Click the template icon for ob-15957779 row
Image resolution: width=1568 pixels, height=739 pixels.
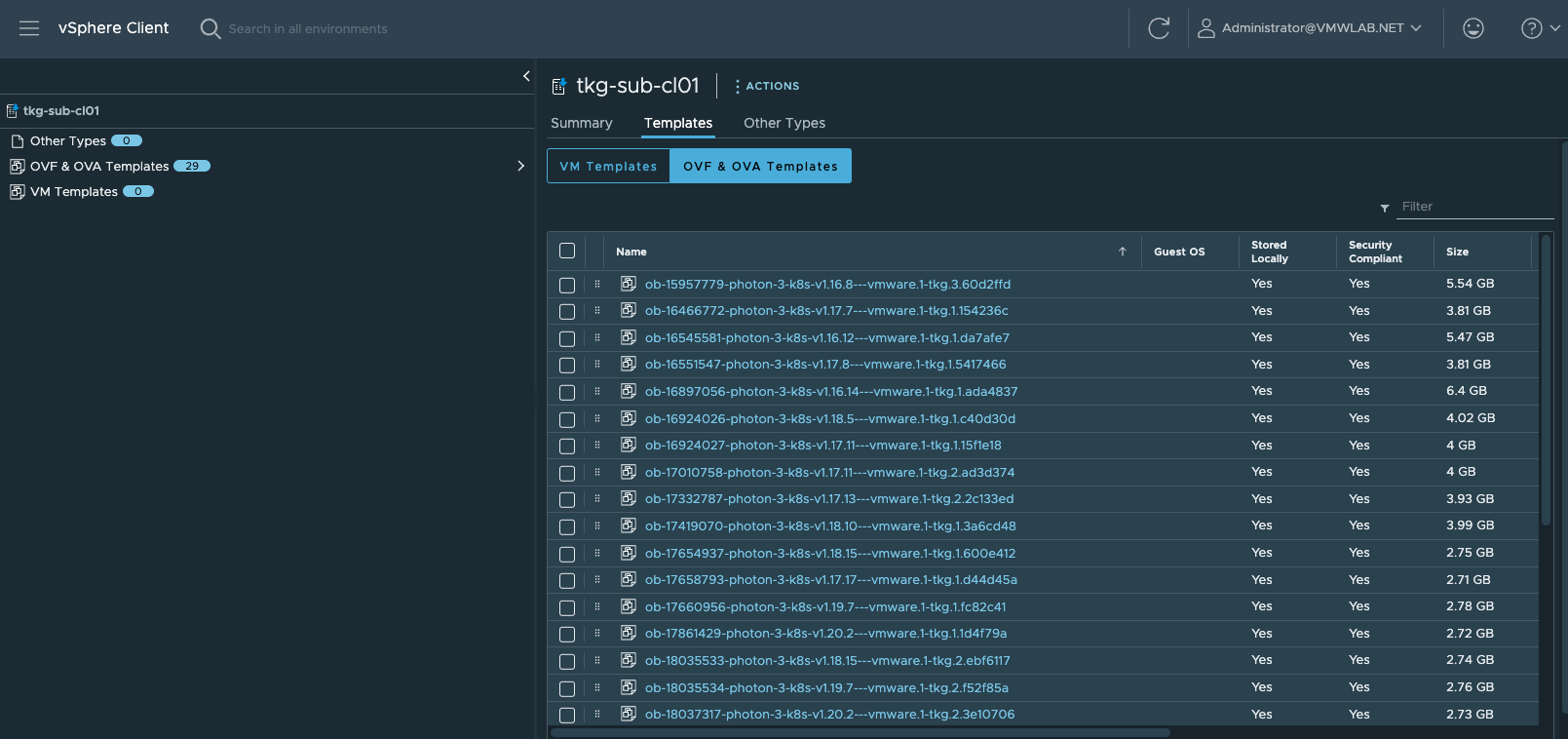629,284
